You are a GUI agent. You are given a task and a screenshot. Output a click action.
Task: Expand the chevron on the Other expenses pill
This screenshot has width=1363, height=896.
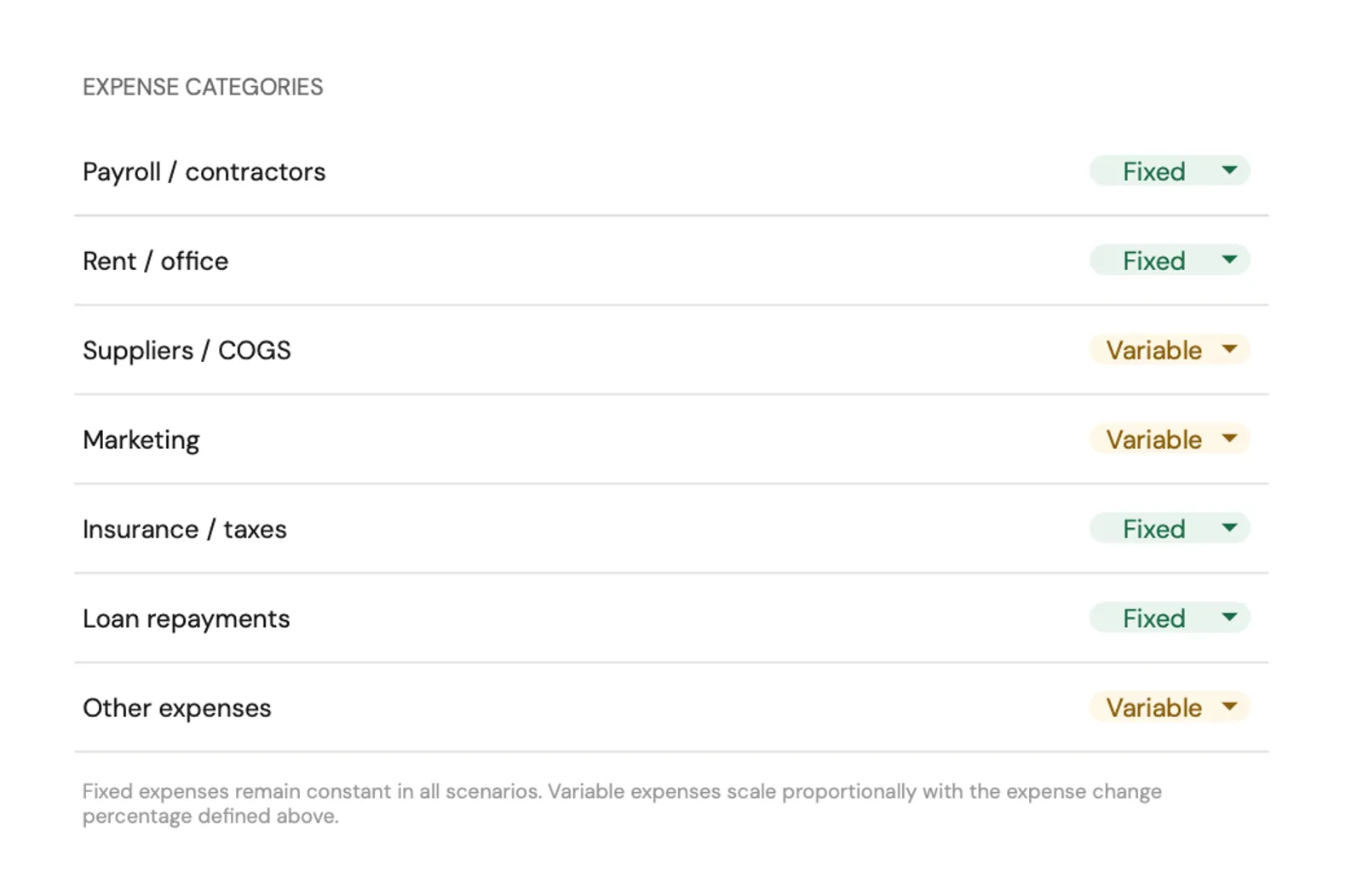pyautogui.click(x=1229, y=708)
